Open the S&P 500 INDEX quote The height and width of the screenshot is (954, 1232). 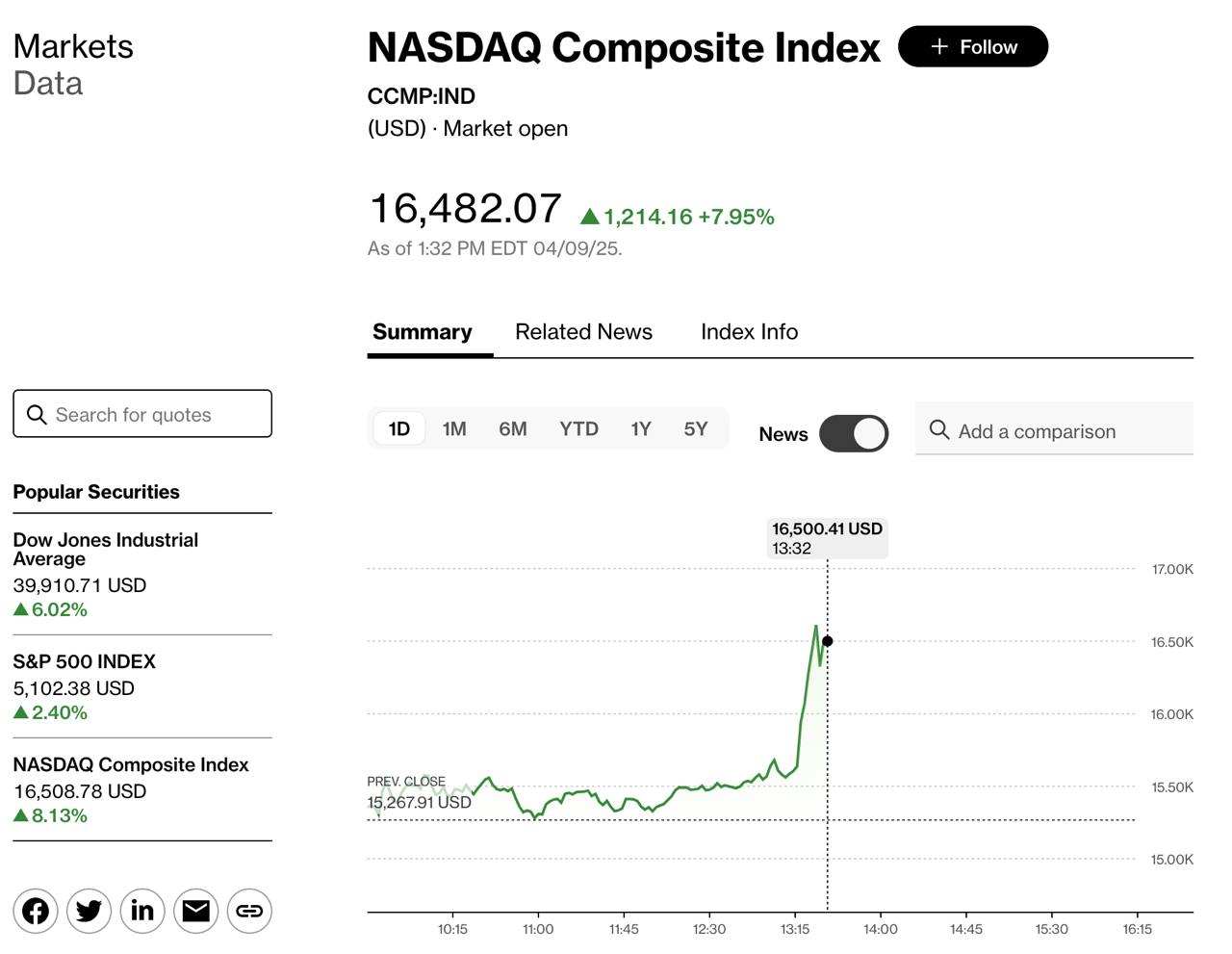click(x=84, y=661)
